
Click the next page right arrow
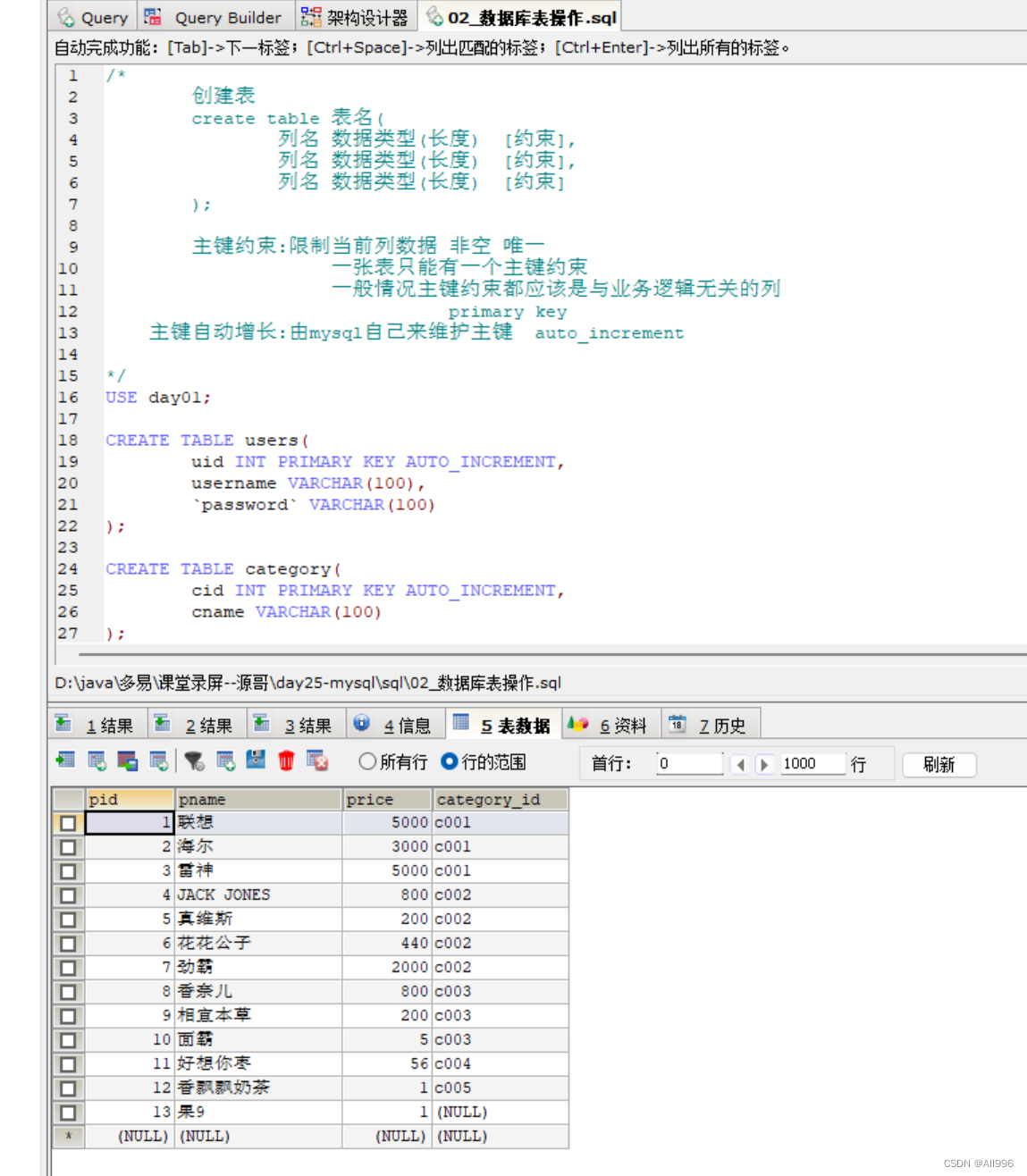764,764
